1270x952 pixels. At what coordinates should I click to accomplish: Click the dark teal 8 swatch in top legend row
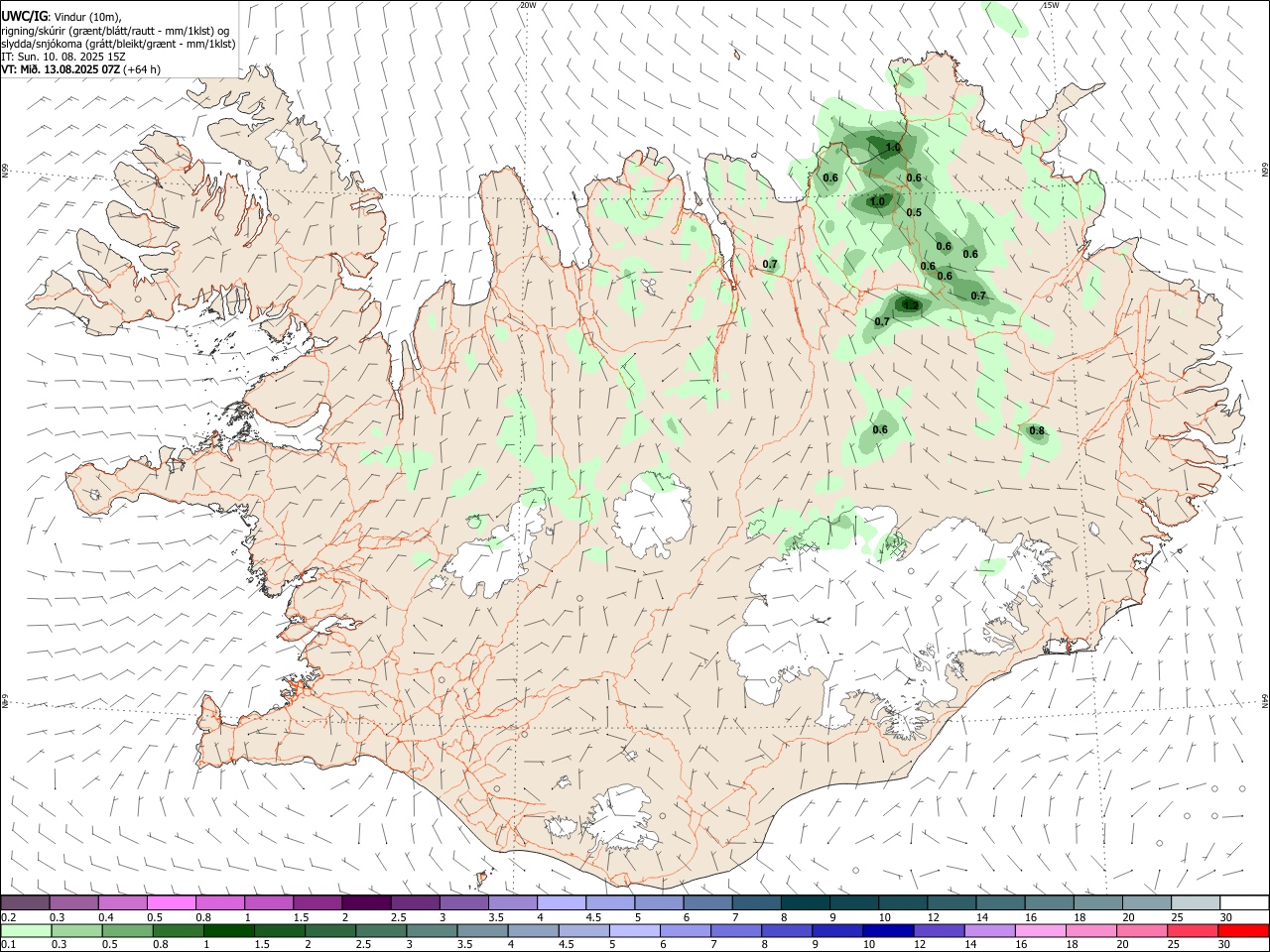pos(806,903)
